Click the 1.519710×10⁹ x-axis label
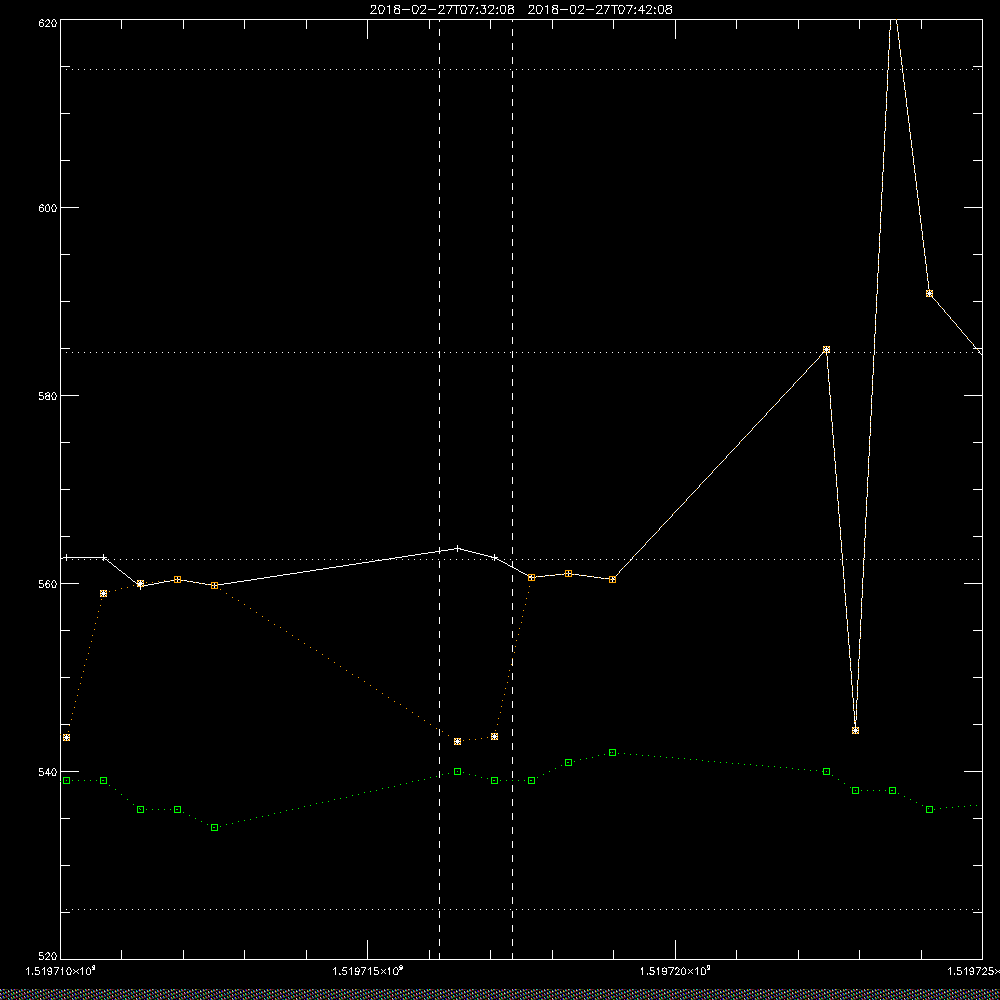 click(61, 971)
